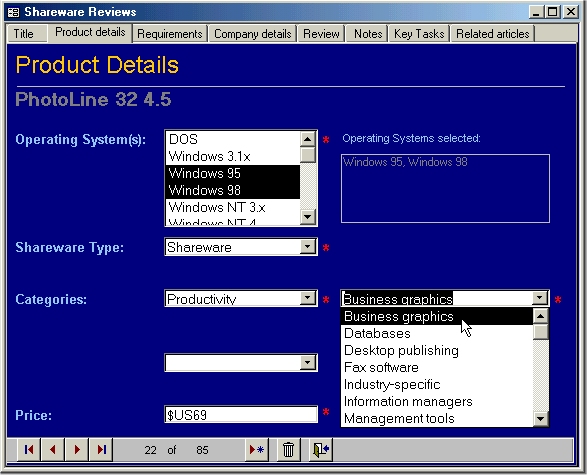Screen dimensions: 587x475
Task: Exit the form via door icon
Action: pos(321,449)
